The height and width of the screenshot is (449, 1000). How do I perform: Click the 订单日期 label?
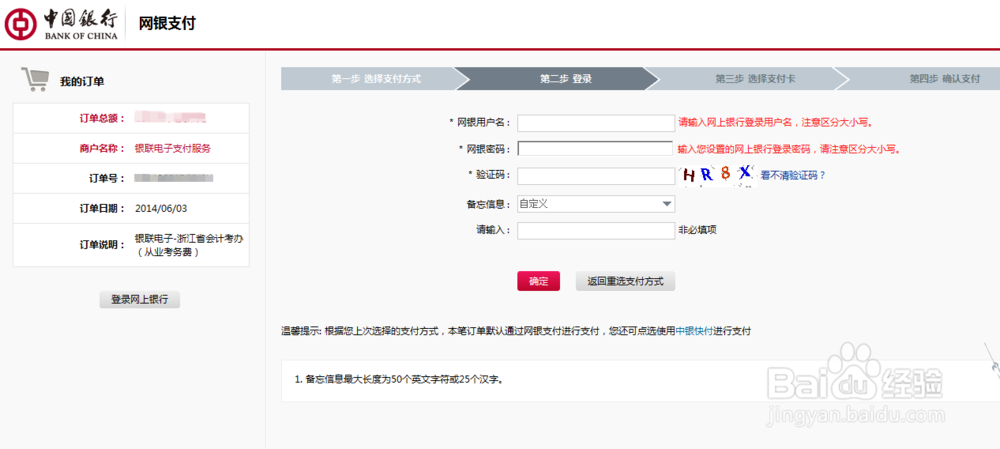[102, 209]
